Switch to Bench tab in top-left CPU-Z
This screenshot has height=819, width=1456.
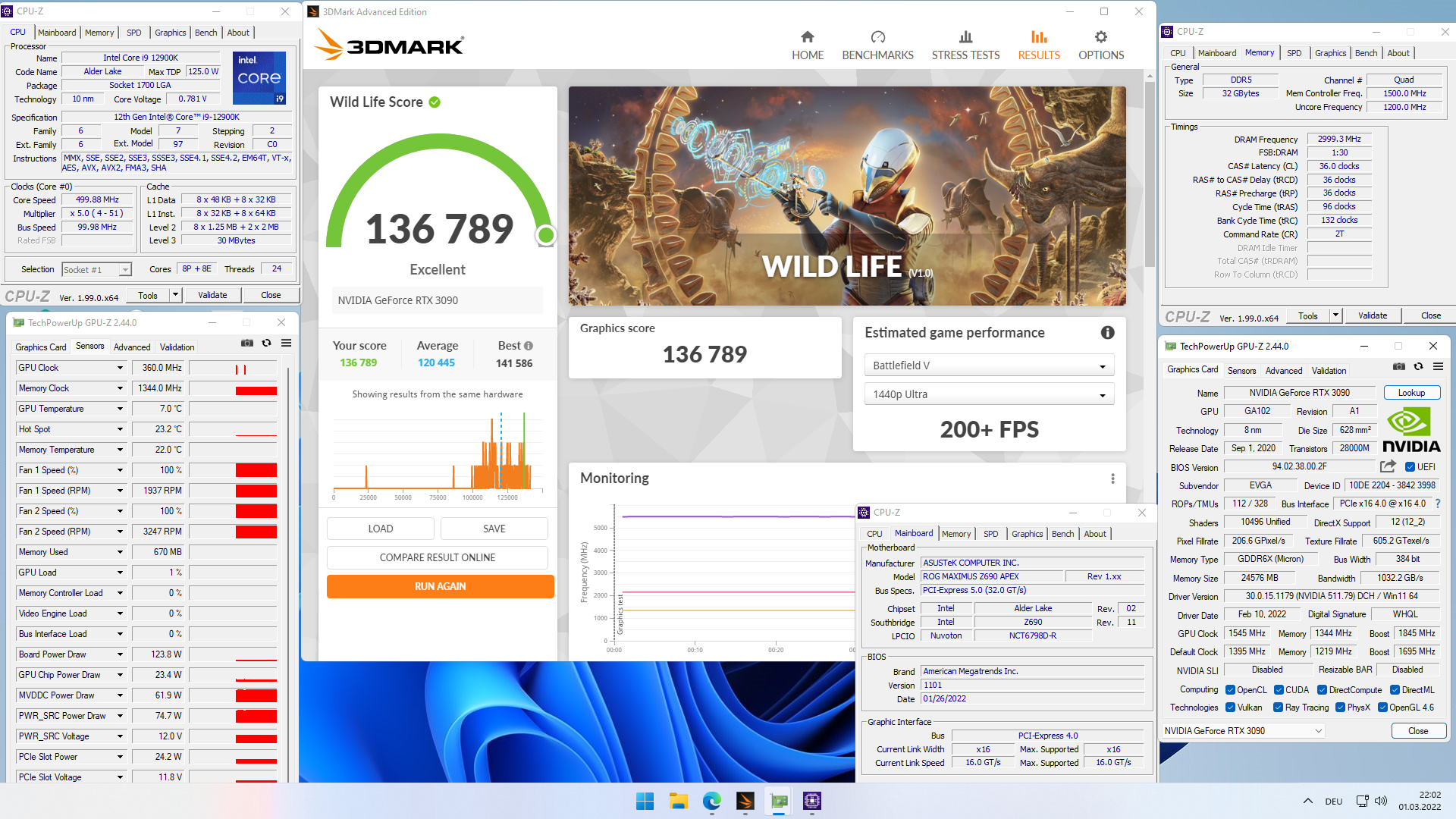click(x=206, y=33)
